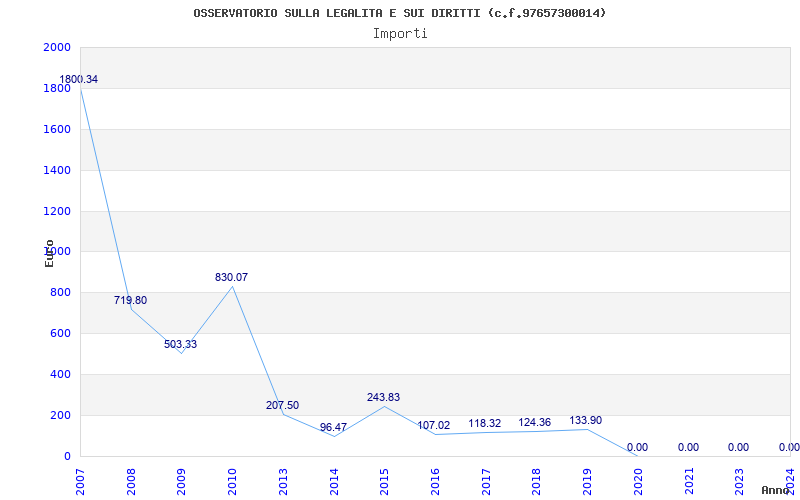Select the 503.33 data label

[x=180, y=344]
